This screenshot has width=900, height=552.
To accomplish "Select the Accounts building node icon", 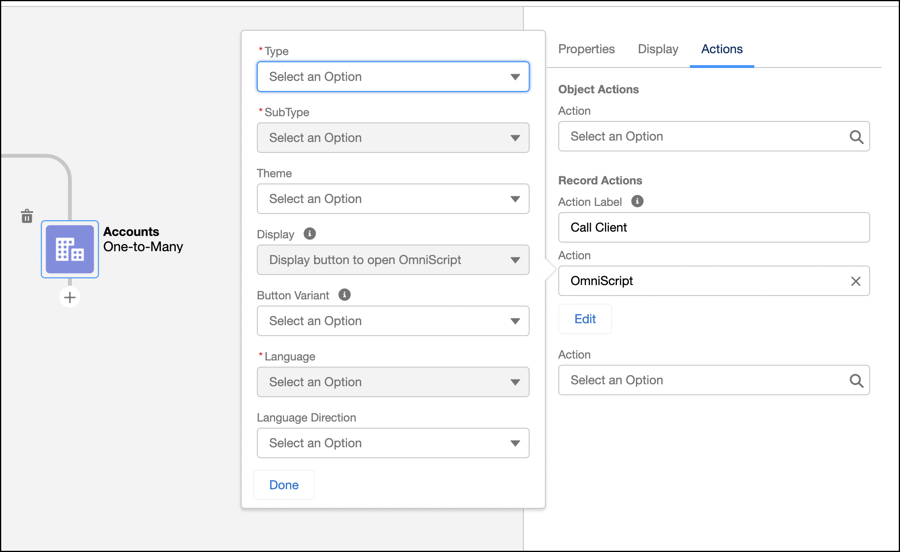I will tap(70, 249).
